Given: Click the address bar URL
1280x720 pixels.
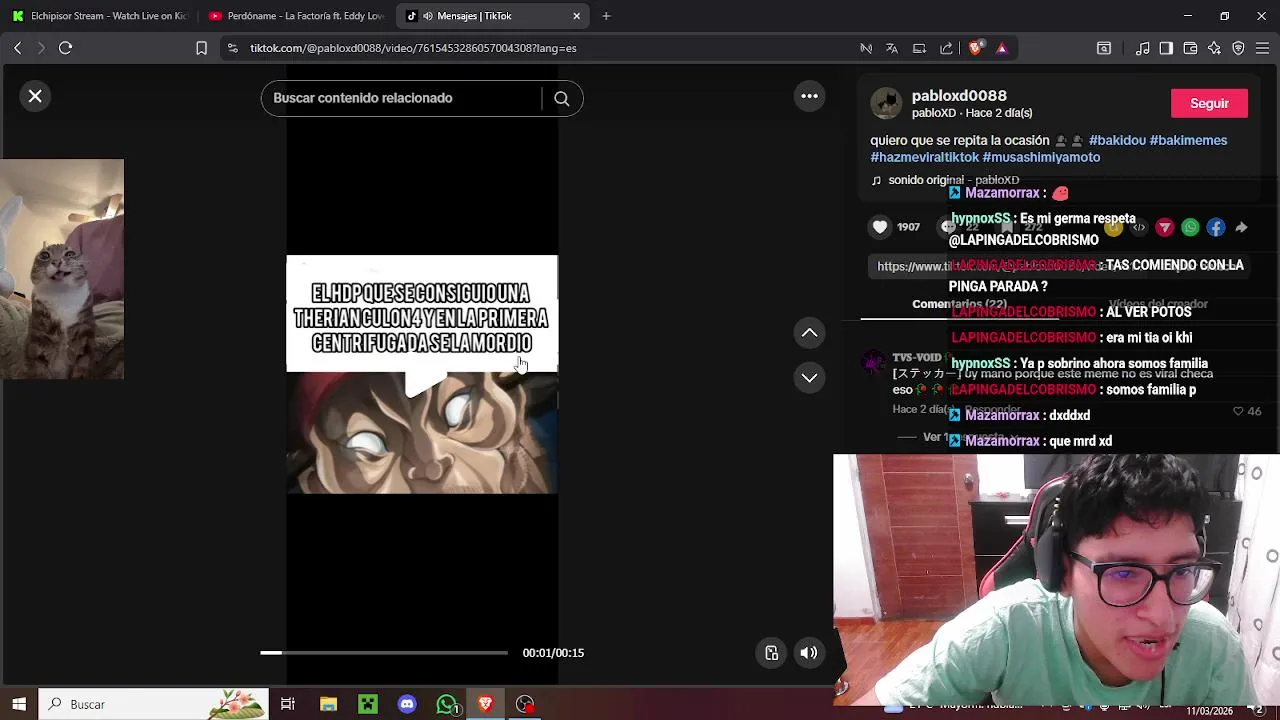Looking at the screenshot, I should coord(413,48).
